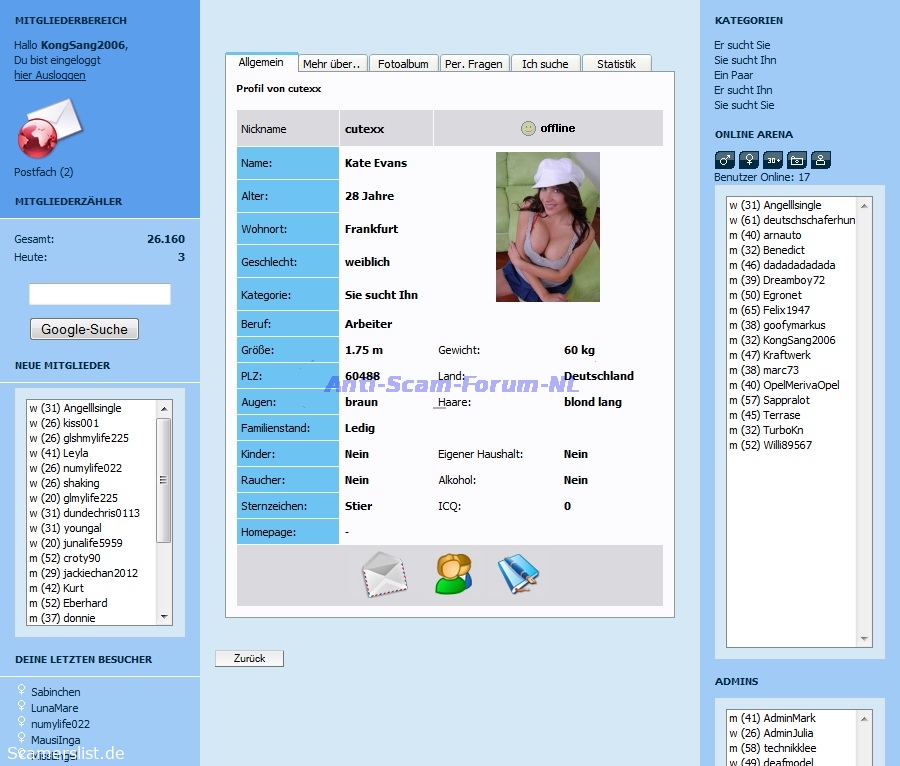Add cutexx as friend using people icon
Screen dimensions: 900x766
pos(452,574)
